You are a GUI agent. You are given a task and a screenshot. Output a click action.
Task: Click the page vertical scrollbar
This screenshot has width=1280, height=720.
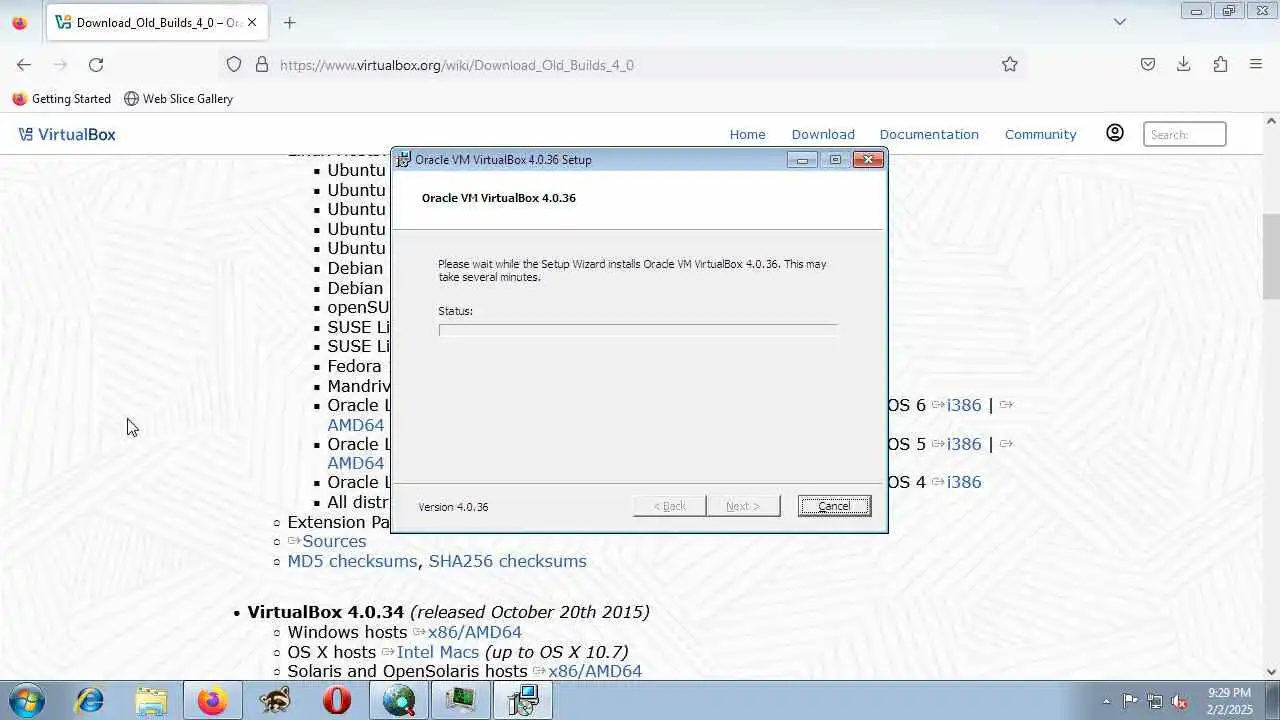pyautogui.click(x=1271, y=257)
